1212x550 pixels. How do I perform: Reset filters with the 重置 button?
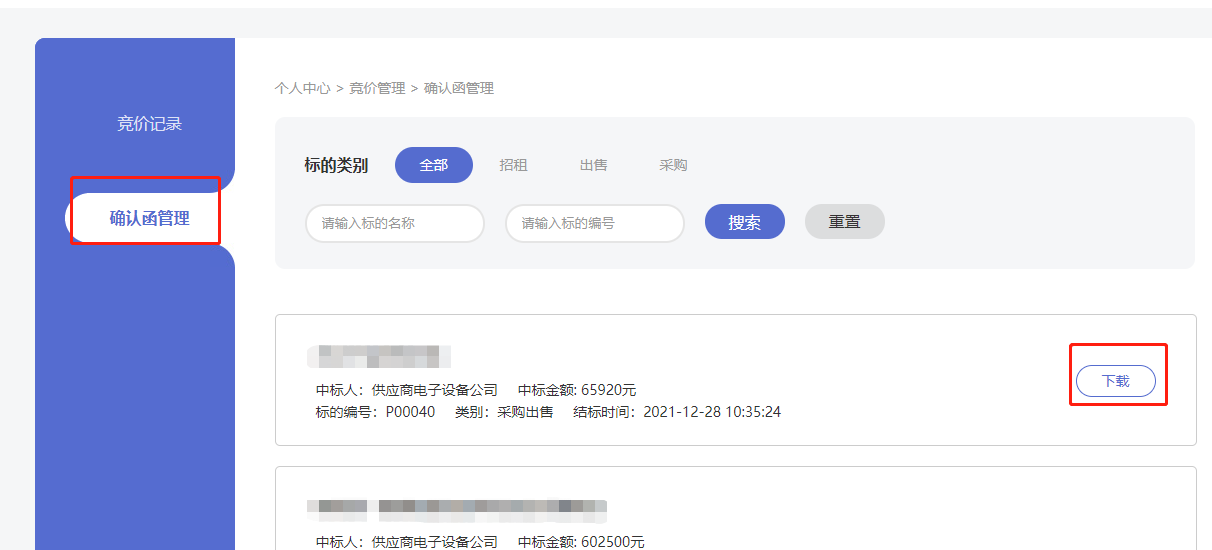point(844,222)
